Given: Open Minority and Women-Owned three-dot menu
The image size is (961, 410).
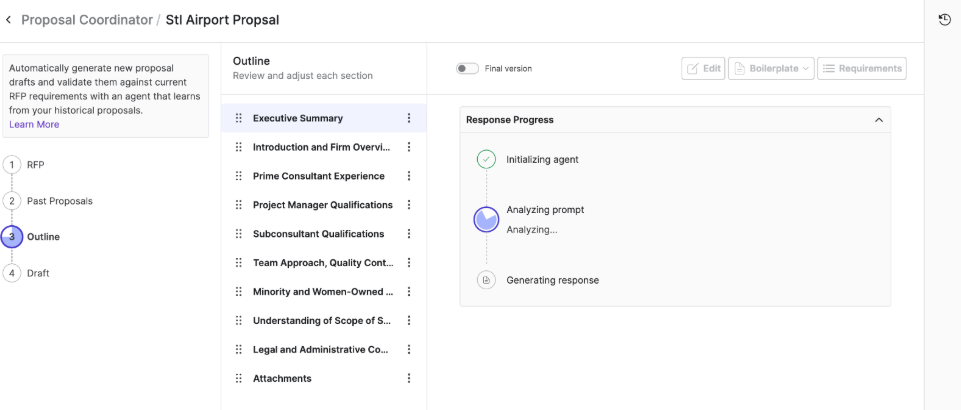Looking at the screenshot, I should pyautogui.click(x=409, y=292).
